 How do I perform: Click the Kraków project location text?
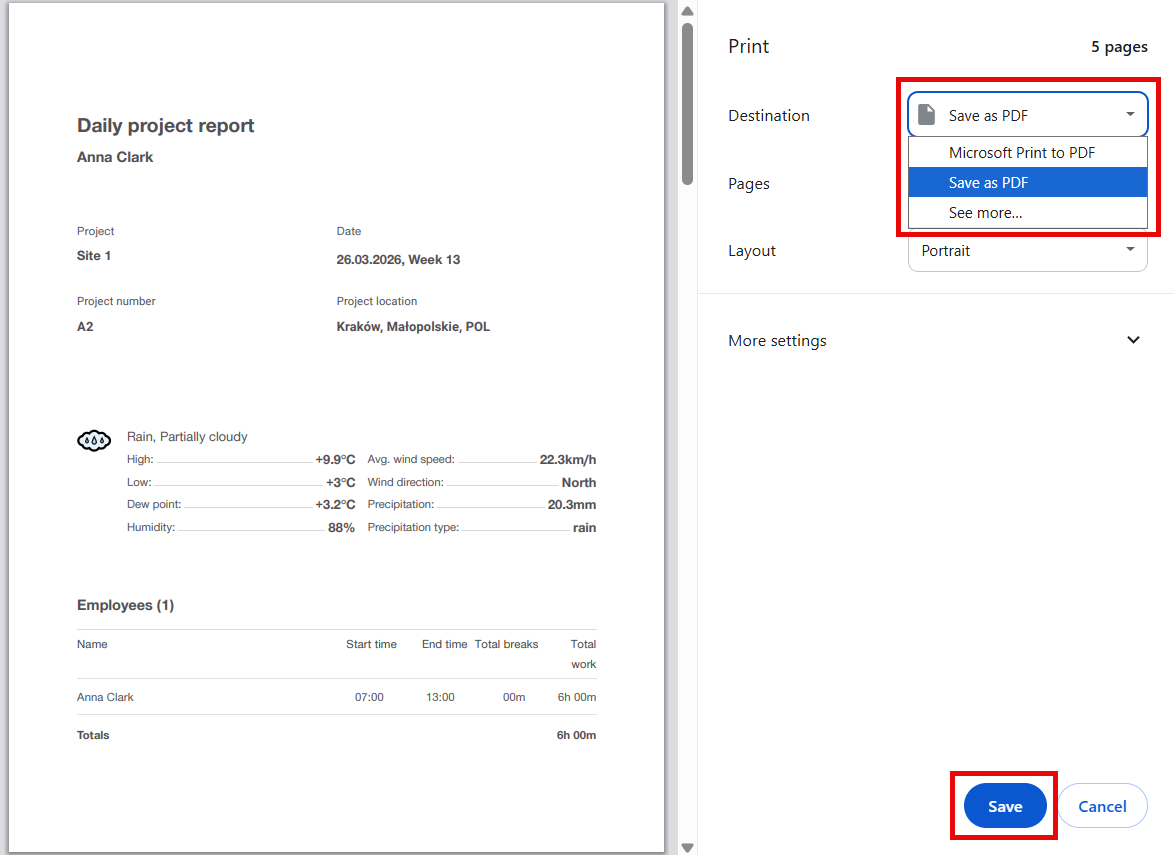413,327
